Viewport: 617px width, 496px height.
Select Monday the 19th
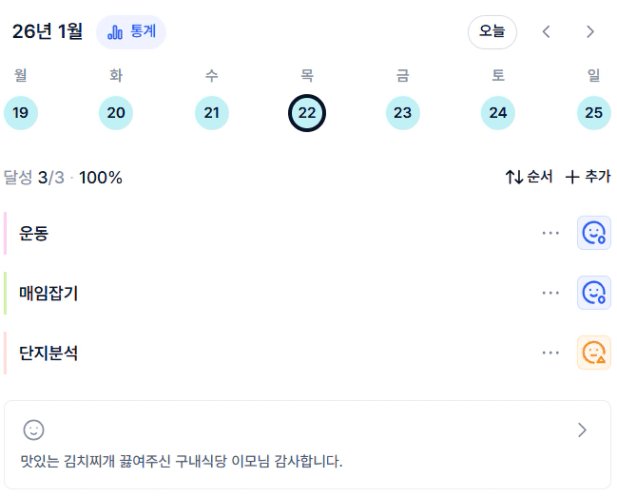click(20, 113)
